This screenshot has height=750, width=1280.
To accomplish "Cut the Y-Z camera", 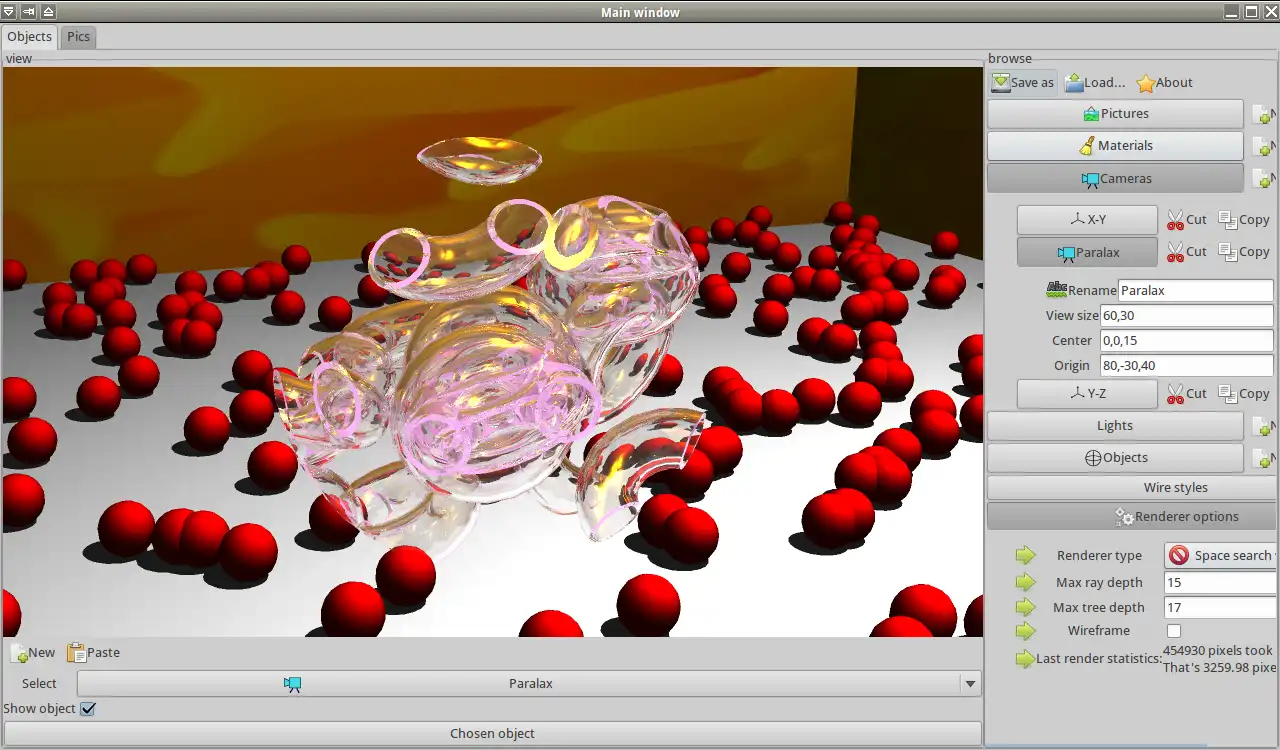I will (1187, 394).
